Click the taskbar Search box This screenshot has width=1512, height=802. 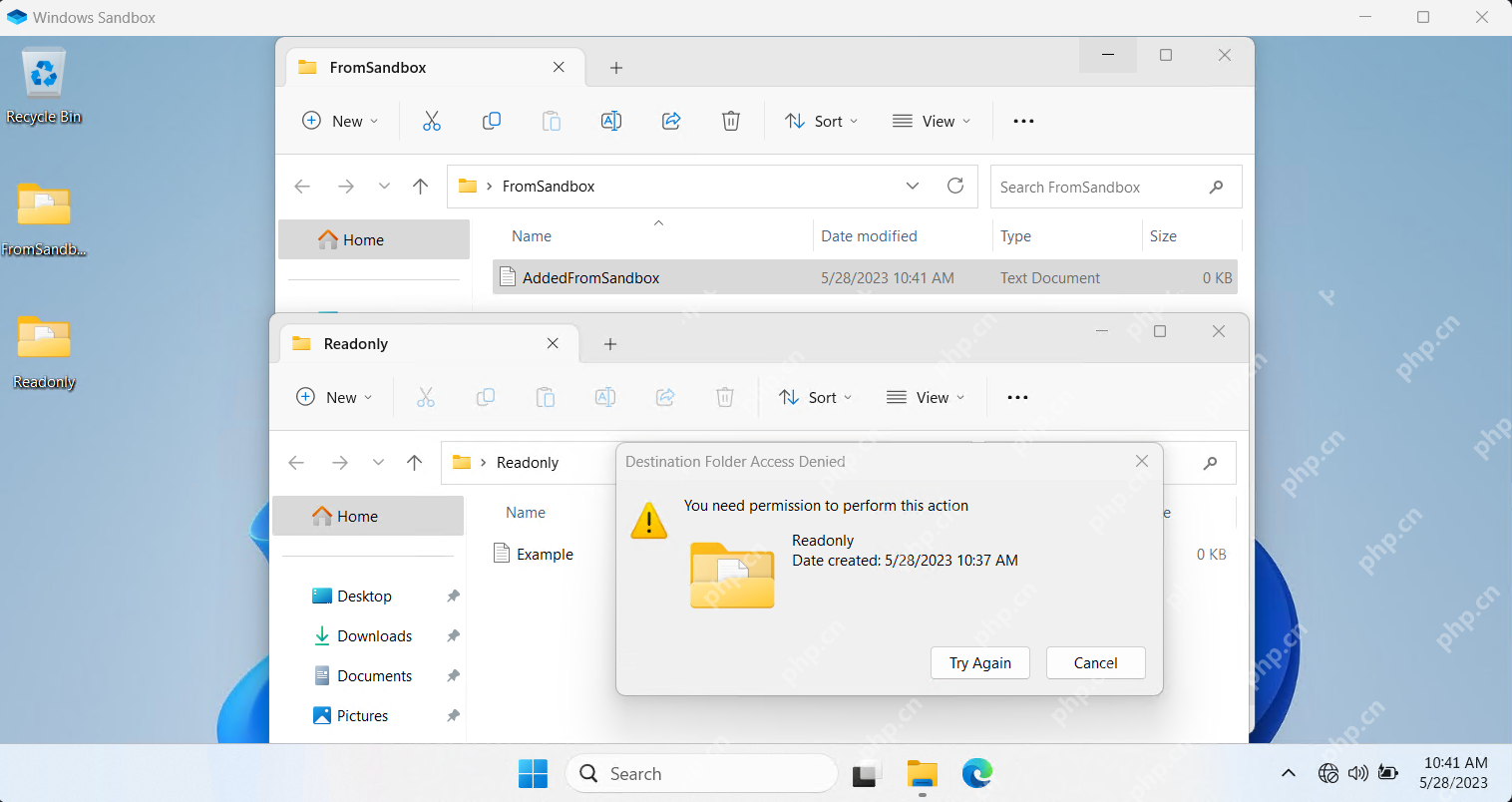(x=701, y=773)
